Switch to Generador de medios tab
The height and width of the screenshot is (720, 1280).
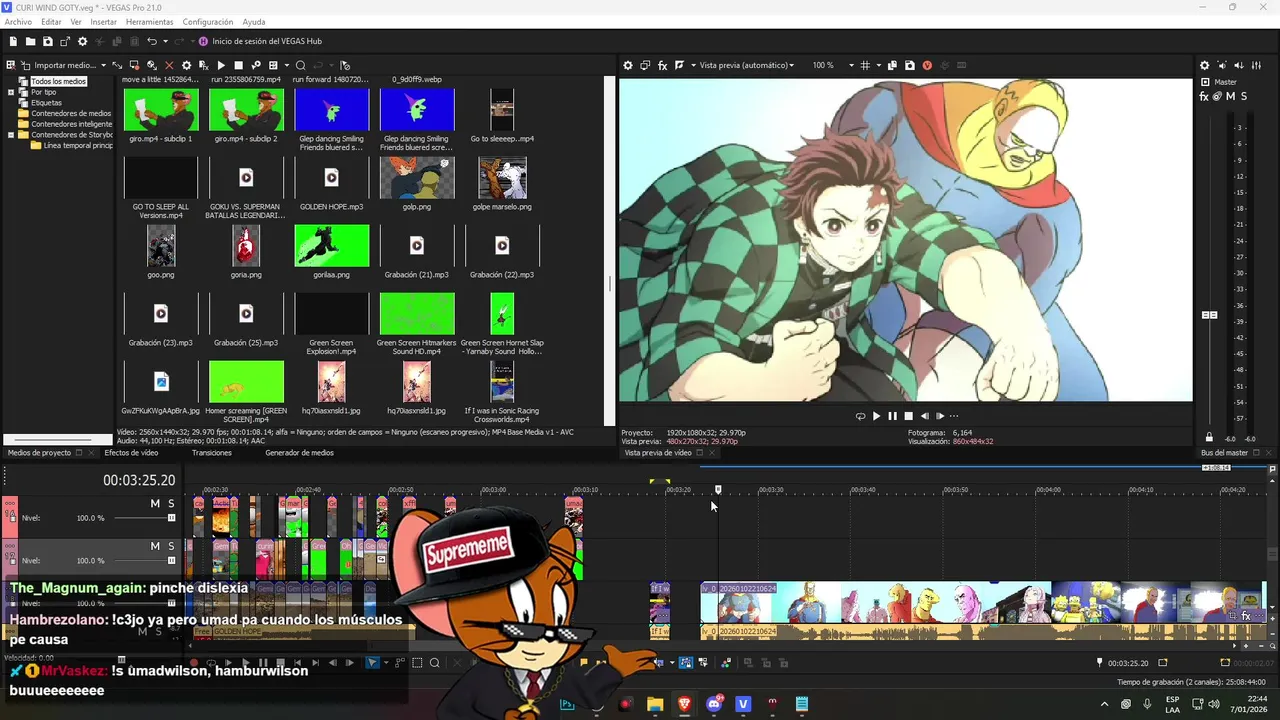coord(299,453)
